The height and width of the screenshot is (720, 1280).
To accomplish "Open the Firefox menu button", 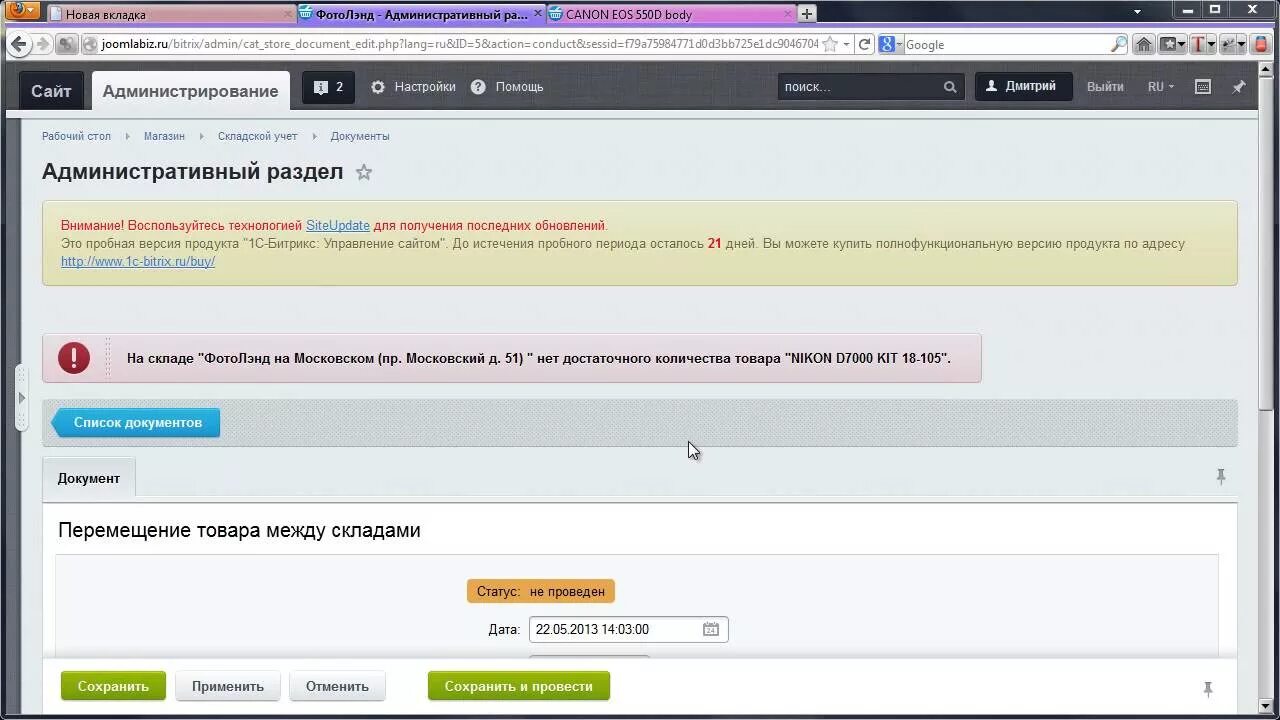I will point(23,11).
